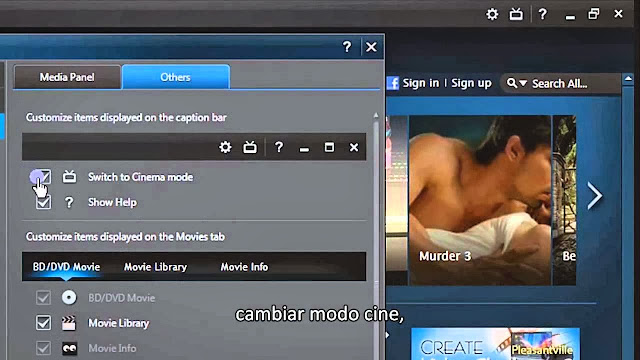Open search filter dropdown arrow
Image resolution: width=640 pixels, height=360 pixels.
click(x=523, y=83)
